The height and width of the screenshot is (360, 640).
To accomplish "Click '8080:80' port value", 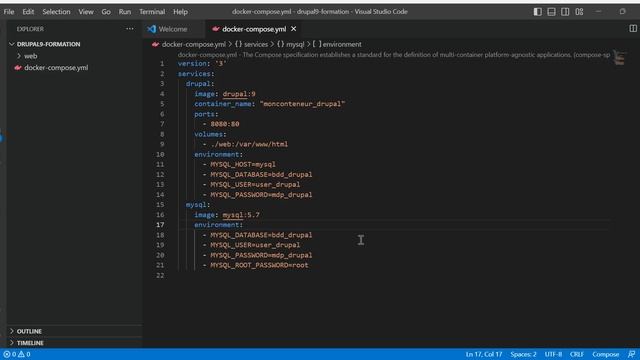I will (x=224, y=124).
